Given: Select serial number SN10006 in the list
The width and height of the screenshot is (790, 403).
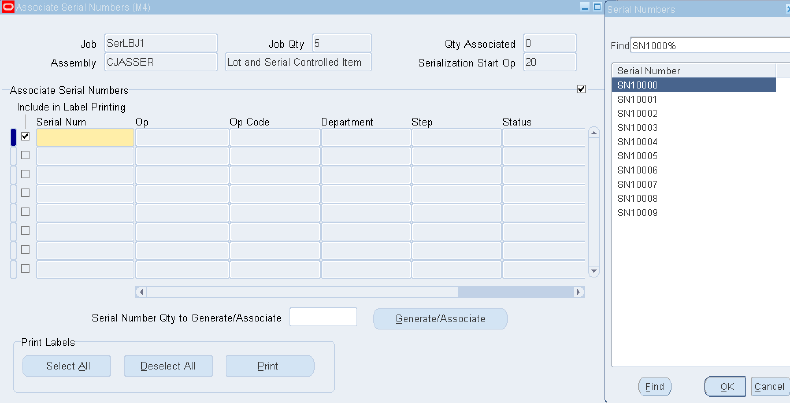Looking at the screenshot, I should (x=694, y=170).
